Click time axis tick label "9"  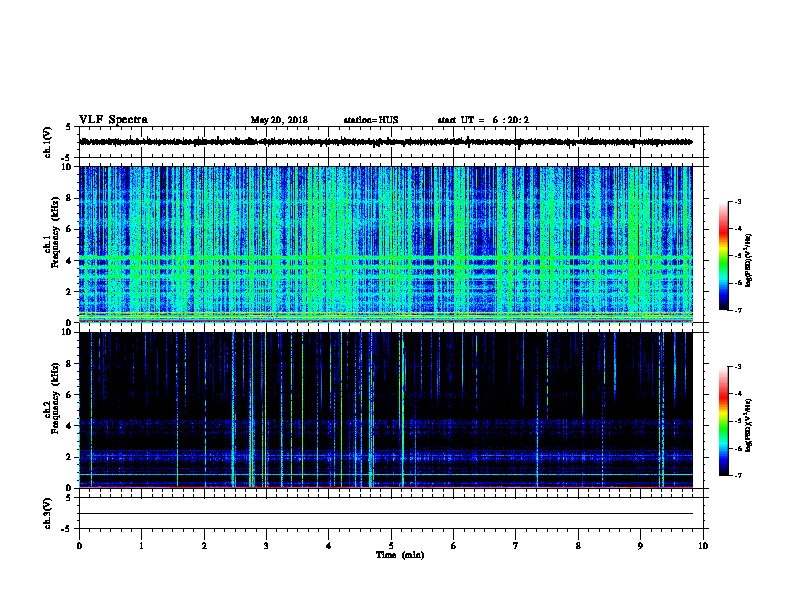tap(640, 546)
